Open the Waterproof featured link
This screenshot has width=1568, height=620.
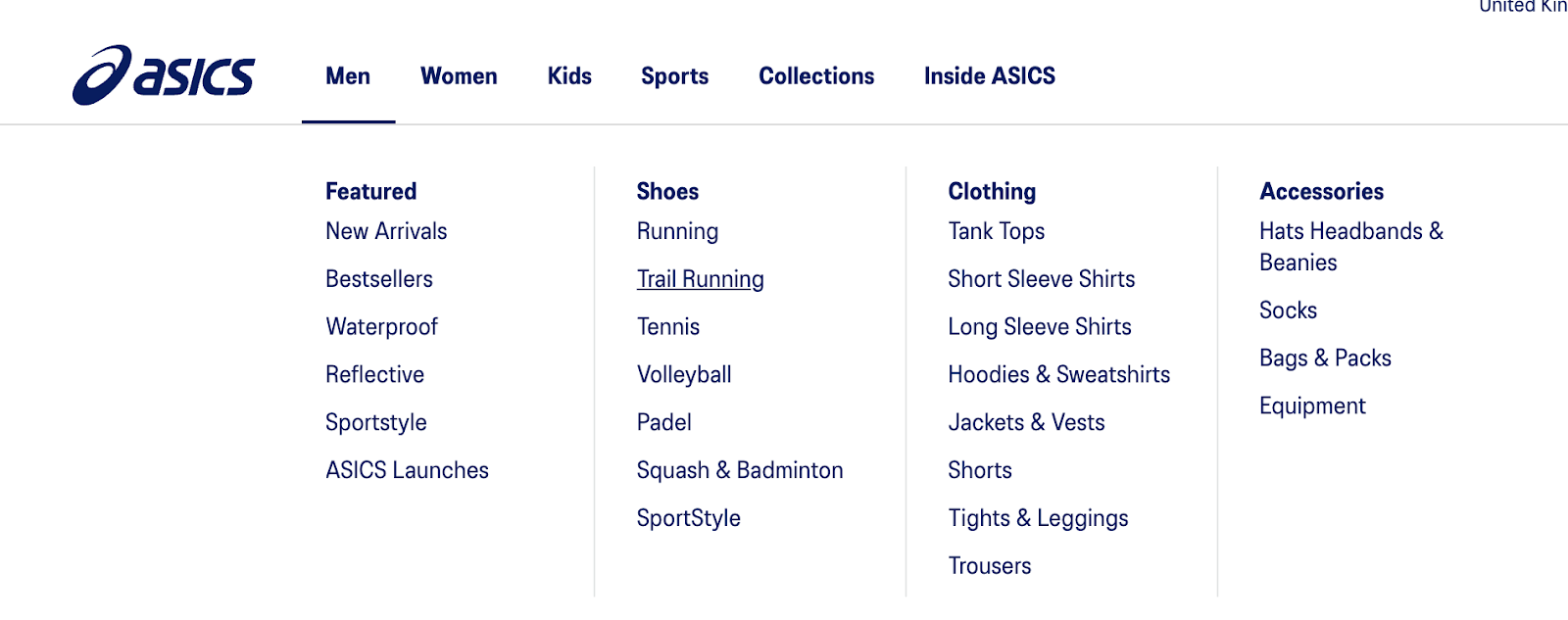[x=381, y=327]
